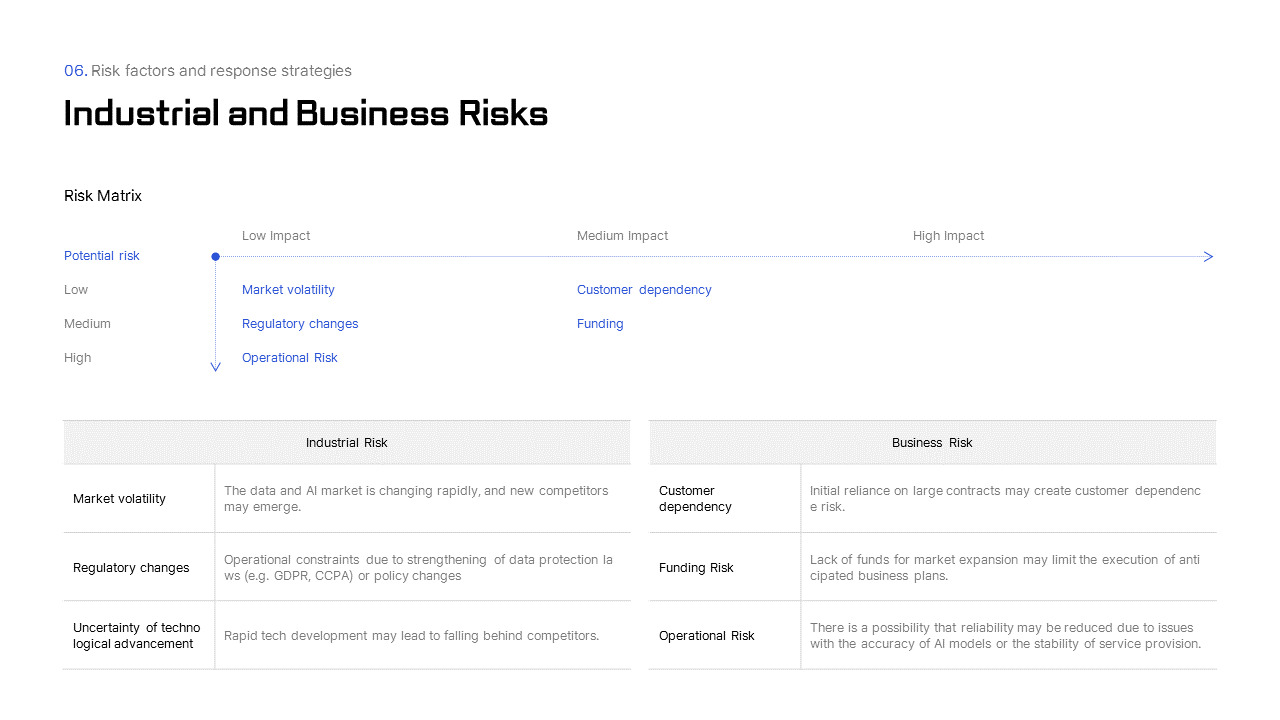The width and height of the screenshot is (1280, 720).
Task: Click the "Regulatory changes" table row label
Action: [131, 568]
